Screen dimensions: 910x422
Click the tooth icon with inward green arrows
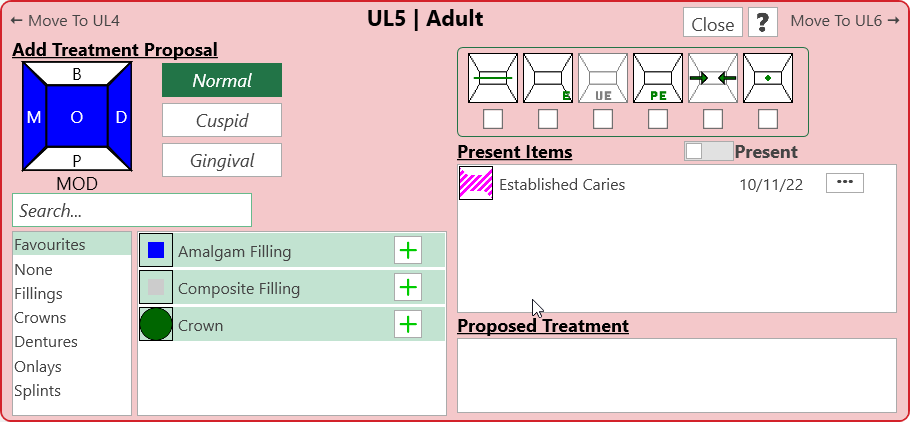point(712,78)
